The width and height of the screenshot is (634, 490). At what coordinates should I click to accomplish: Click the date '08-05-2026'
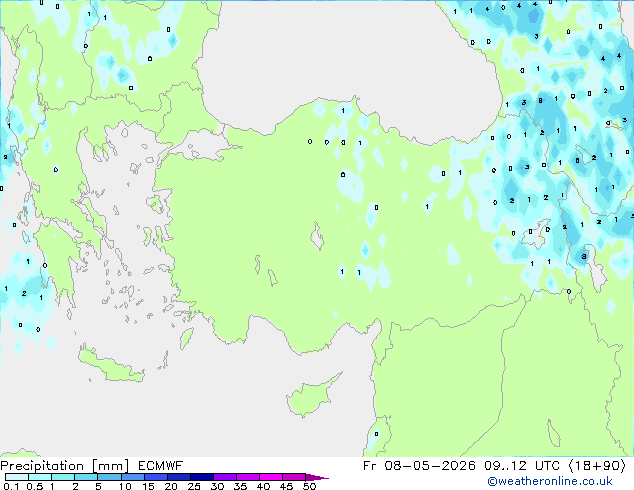430,466
